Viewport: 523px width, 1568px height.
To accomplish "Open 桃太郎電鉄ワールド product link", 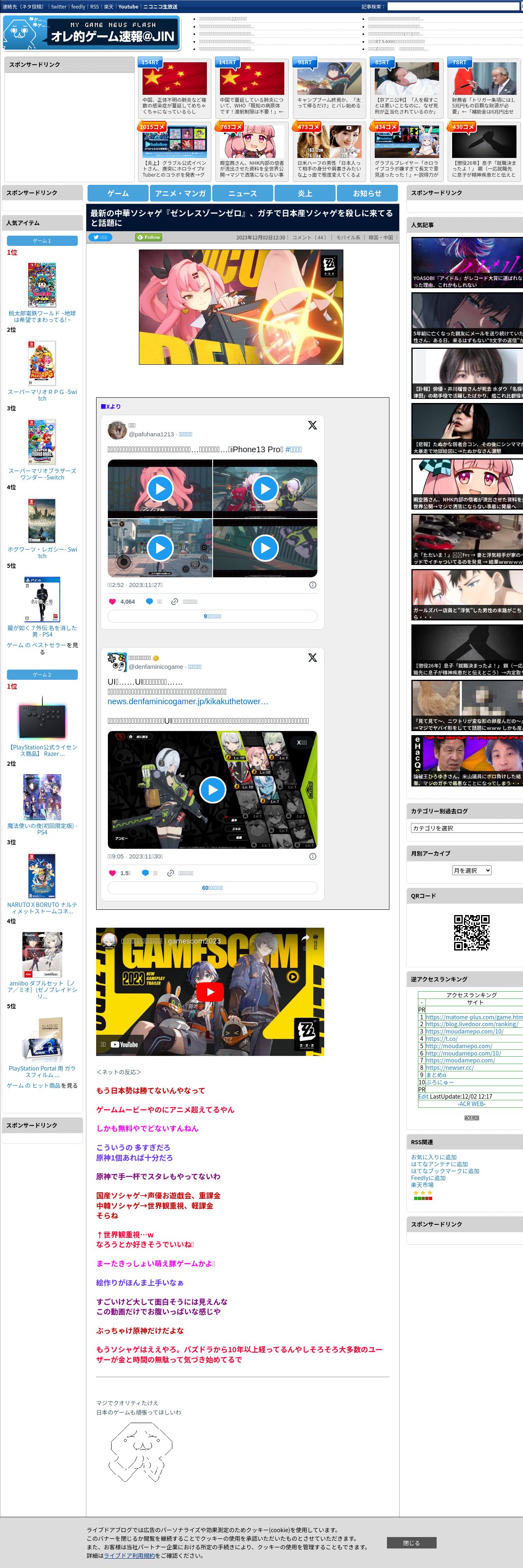I will click(42, 317).
